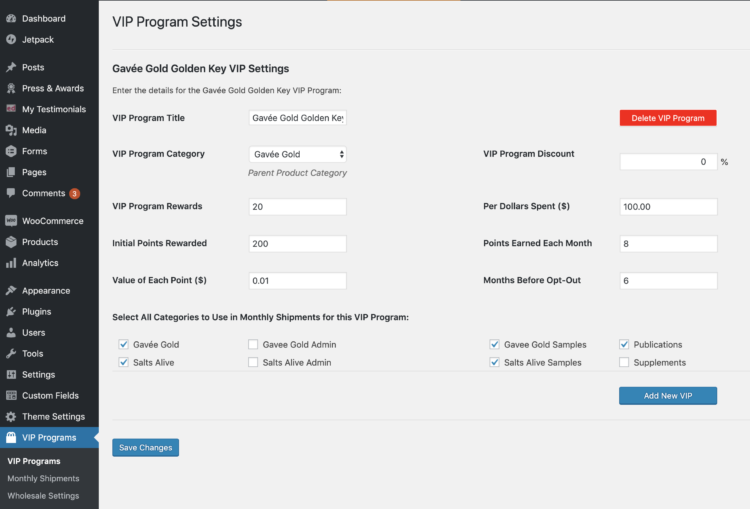Uncheck the Publications checkbox
Screen dimensions: 750x509
pos(624,344)
